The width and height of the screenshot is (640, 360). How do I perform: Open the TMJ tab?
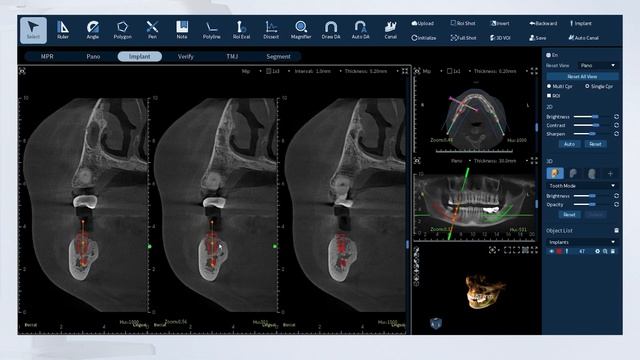point(232,56)
